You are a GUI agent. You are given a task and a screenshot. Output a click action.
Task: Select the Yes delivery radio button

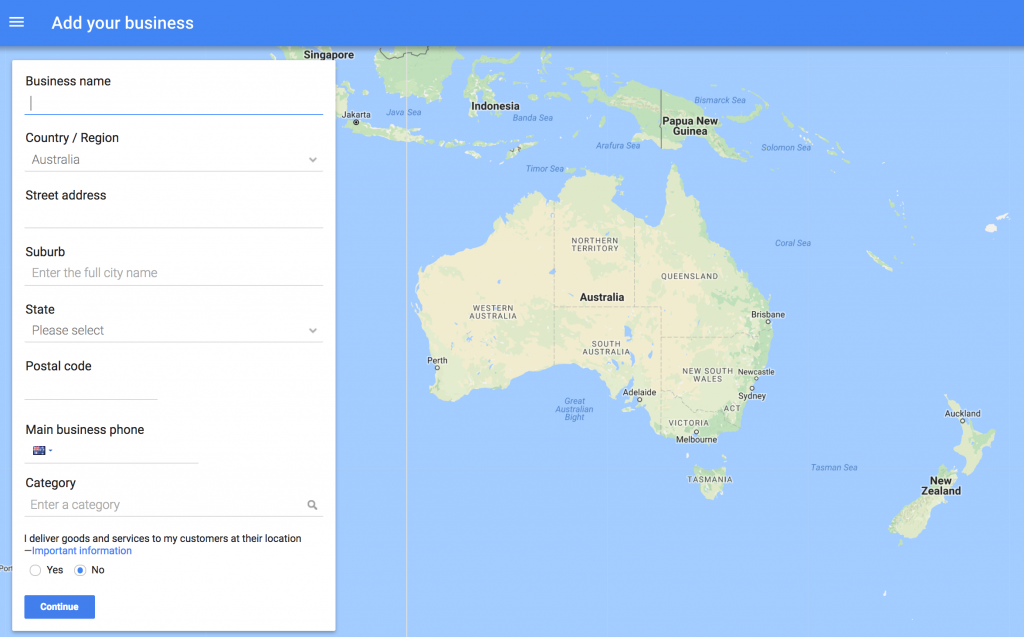35,570
